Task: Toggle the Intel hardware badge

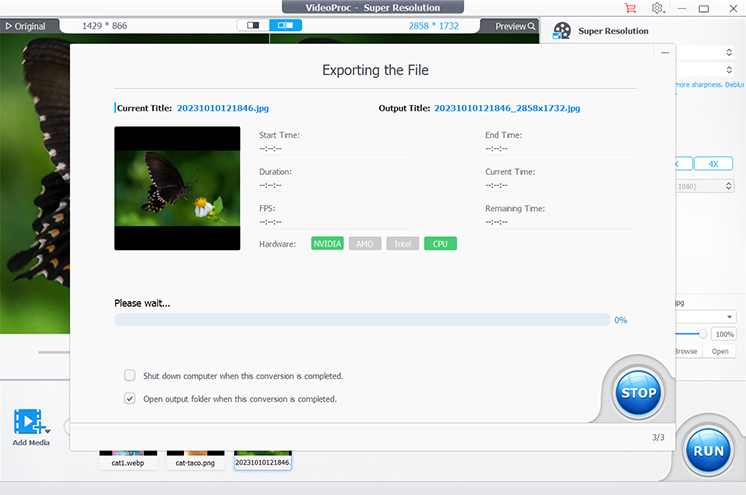Action: 402,244
